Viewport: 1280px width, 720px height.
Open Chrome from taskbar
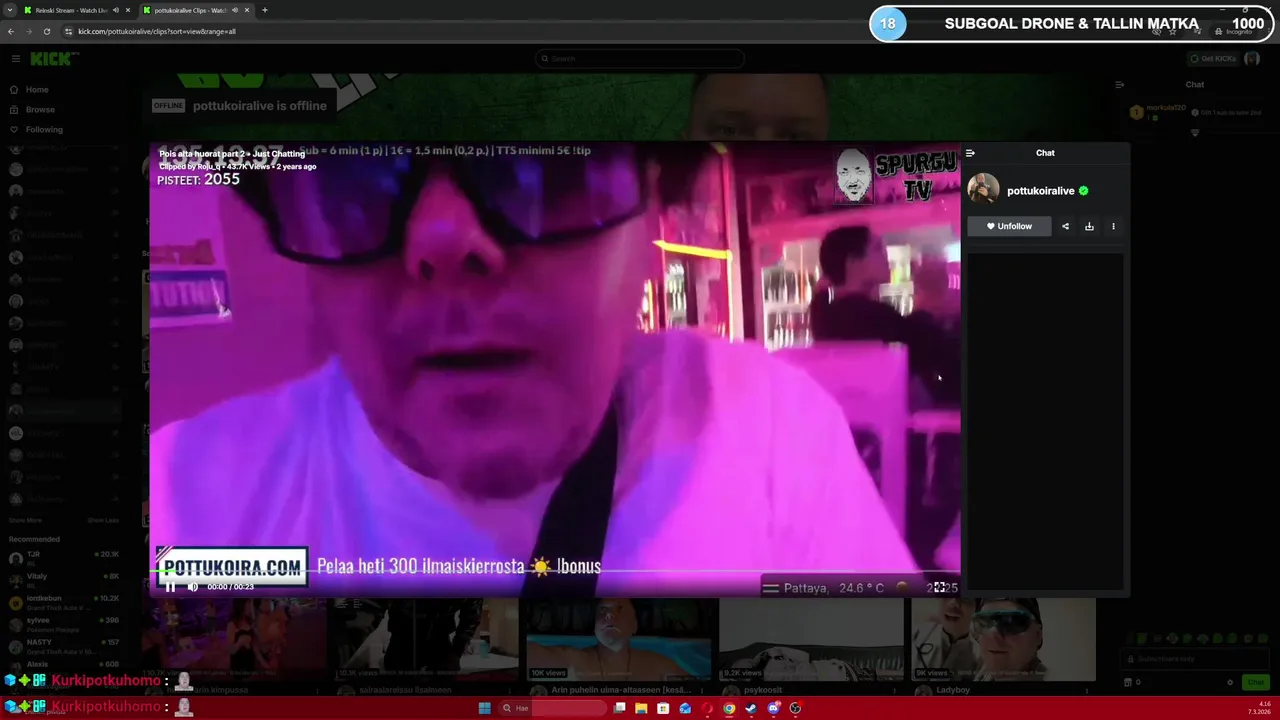tap(729, 708)
